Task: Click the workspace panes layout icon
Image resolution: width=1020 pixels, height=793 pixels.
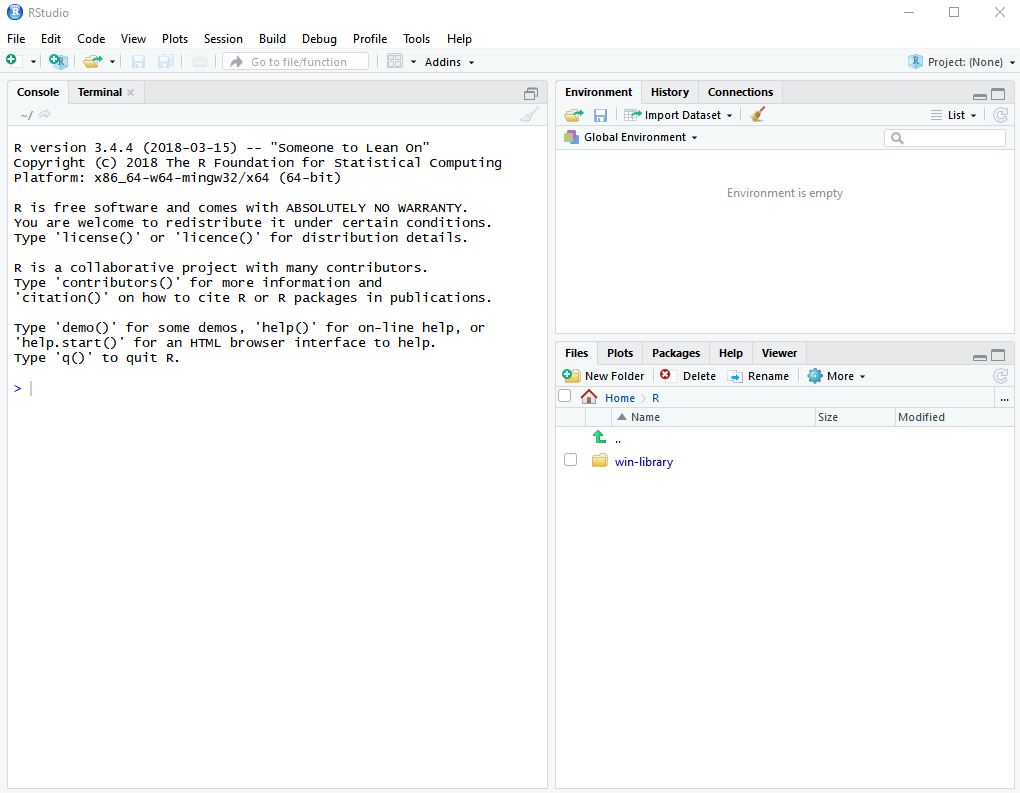Action: click(395, 62)
